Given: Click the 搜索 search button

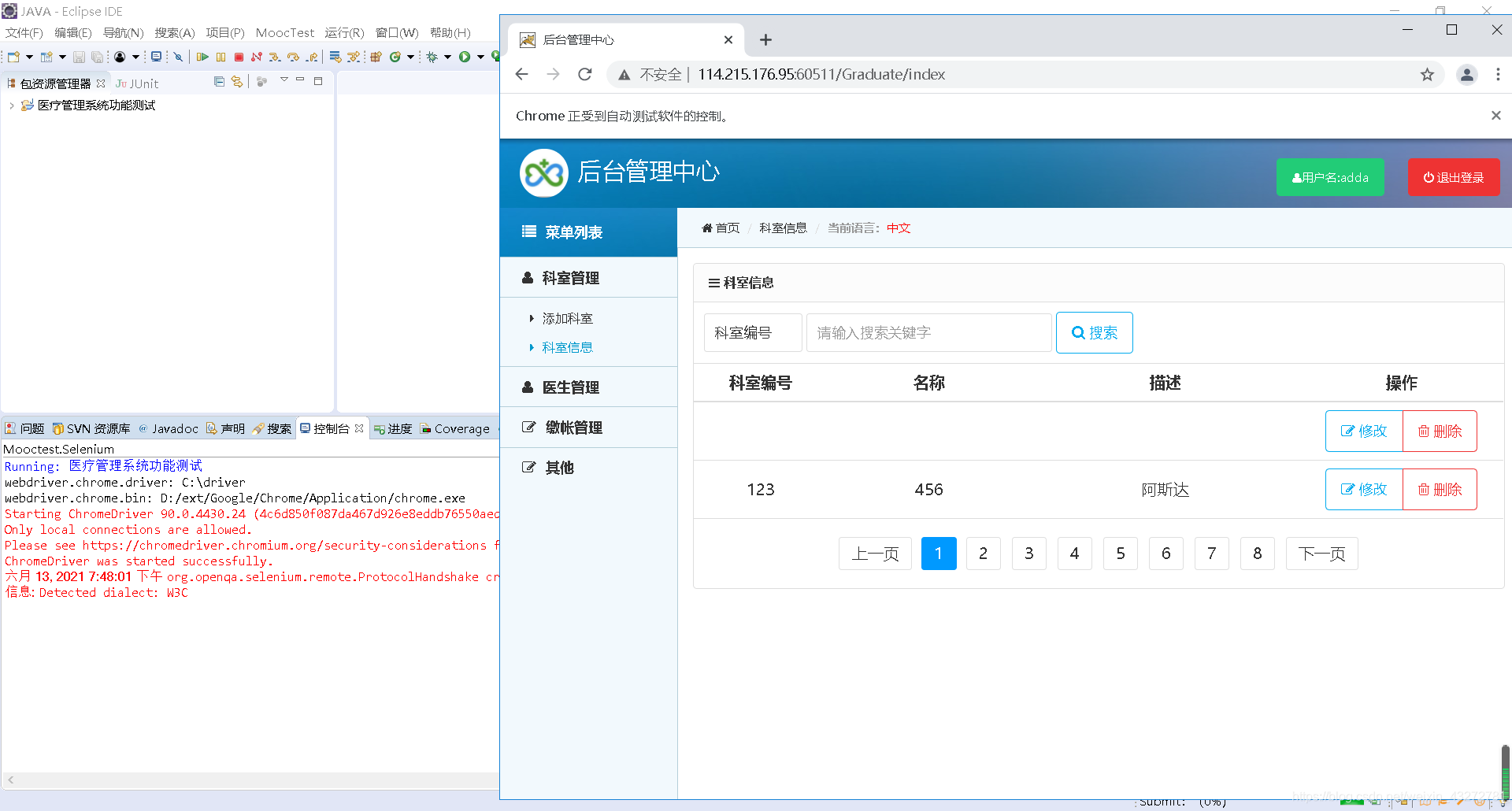Looking at the screenshot, I should tap(1094, 332).
